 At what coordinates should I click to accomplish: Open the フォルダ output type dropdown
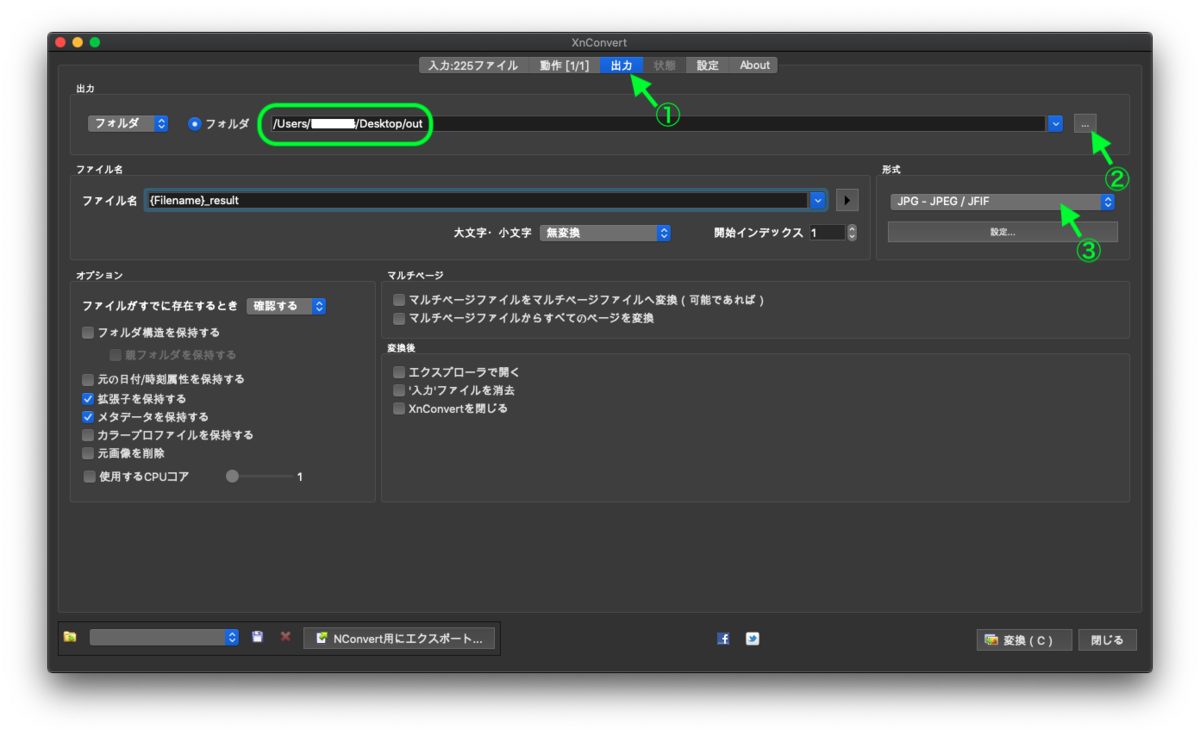[128, 123]
